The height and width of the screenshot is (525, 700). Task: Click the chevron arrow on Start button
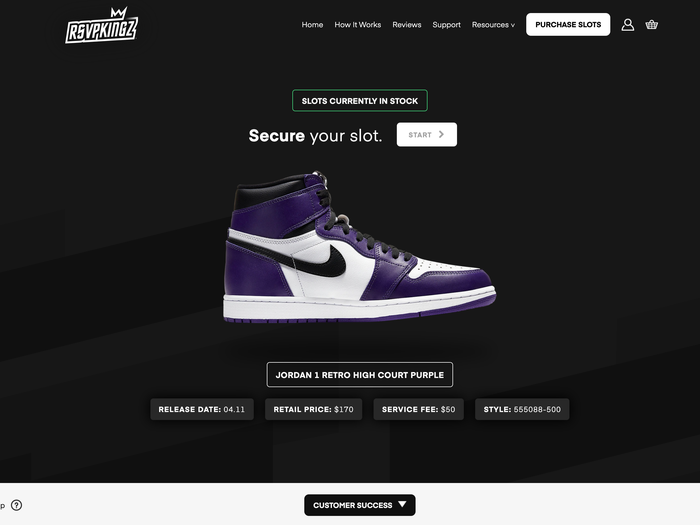441,134
